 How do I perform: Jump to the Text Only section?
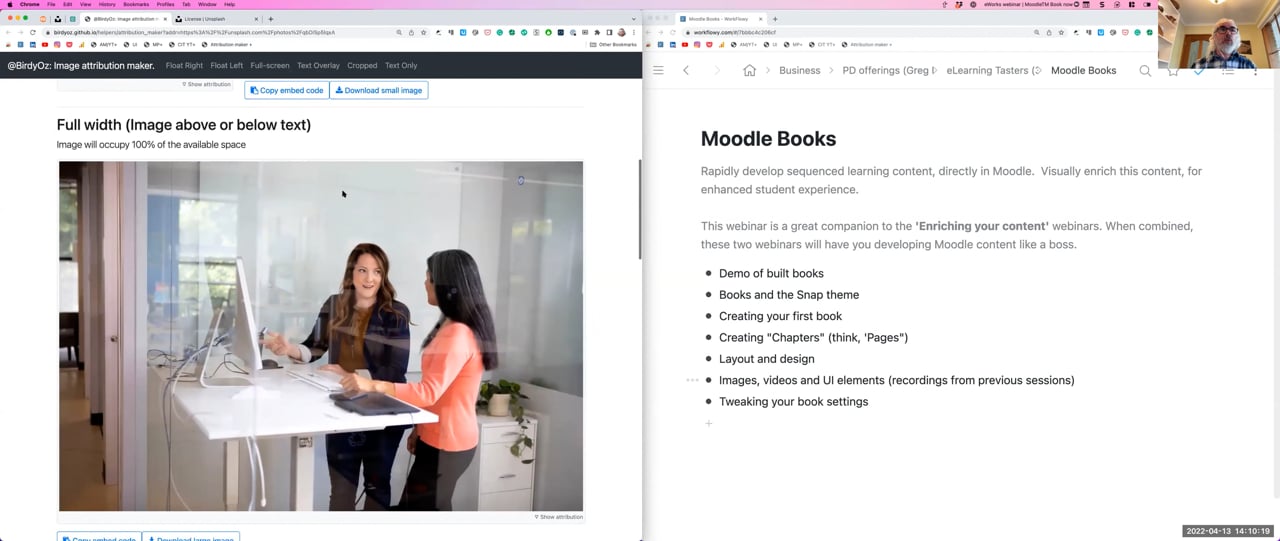pyautogui.click(x=401, y=66)
